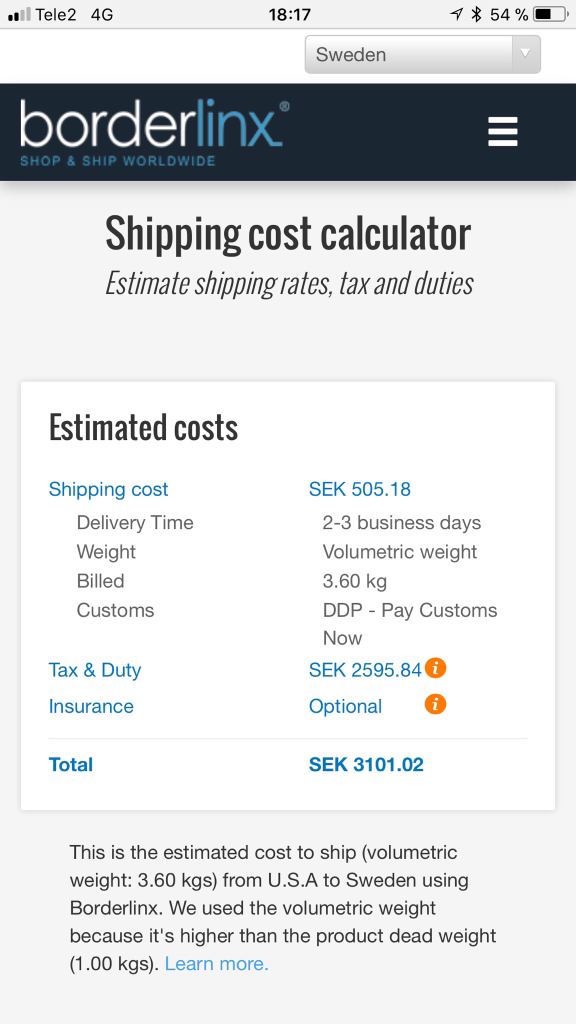
Task: Click the SEK 3101.02 total amount
Action: 366,765
